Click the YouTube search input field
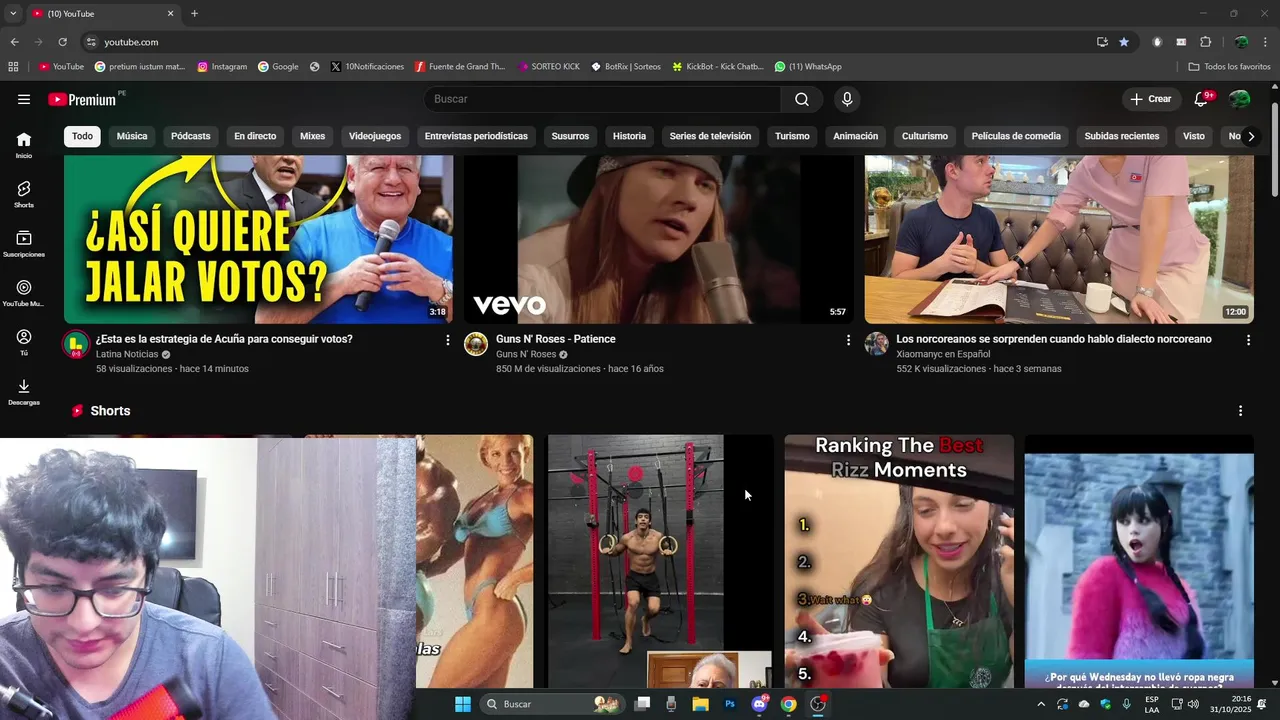This screenshot has height=720, width=1280. point(602,99)
